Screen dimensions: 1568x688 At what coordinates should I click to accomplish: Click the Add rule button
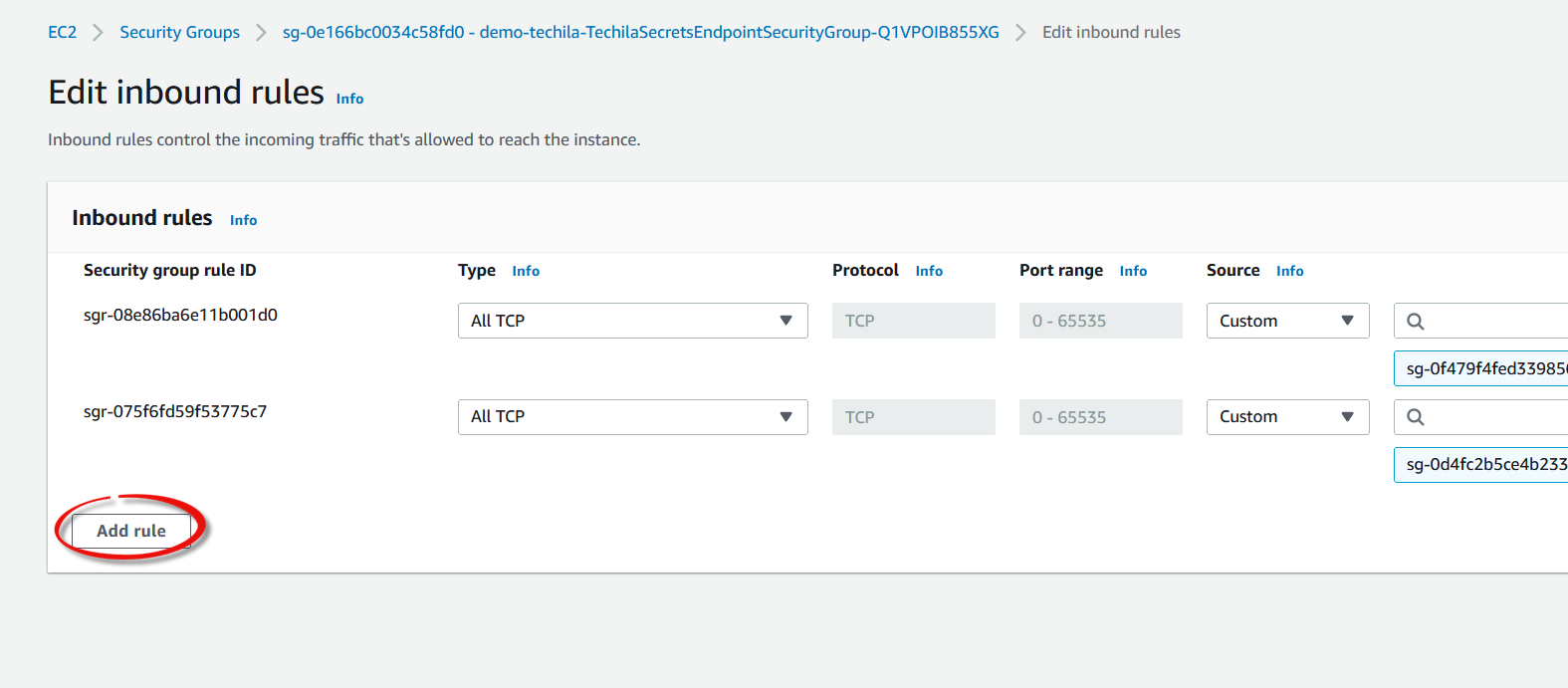[x=131, y=531]
